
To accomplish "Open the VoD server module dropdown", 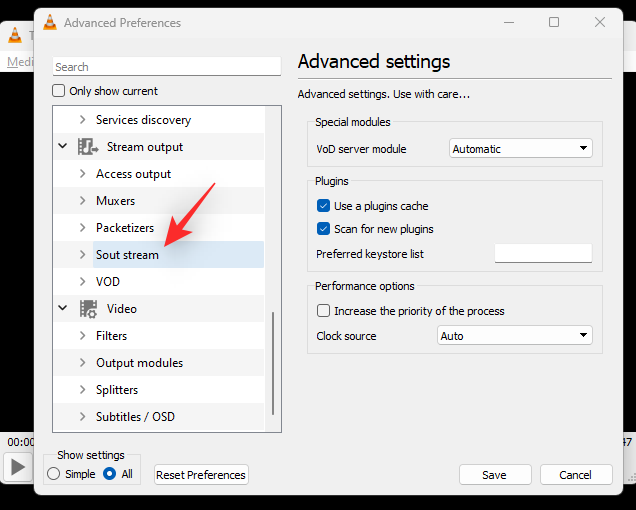I will click(x=520, y=148).
